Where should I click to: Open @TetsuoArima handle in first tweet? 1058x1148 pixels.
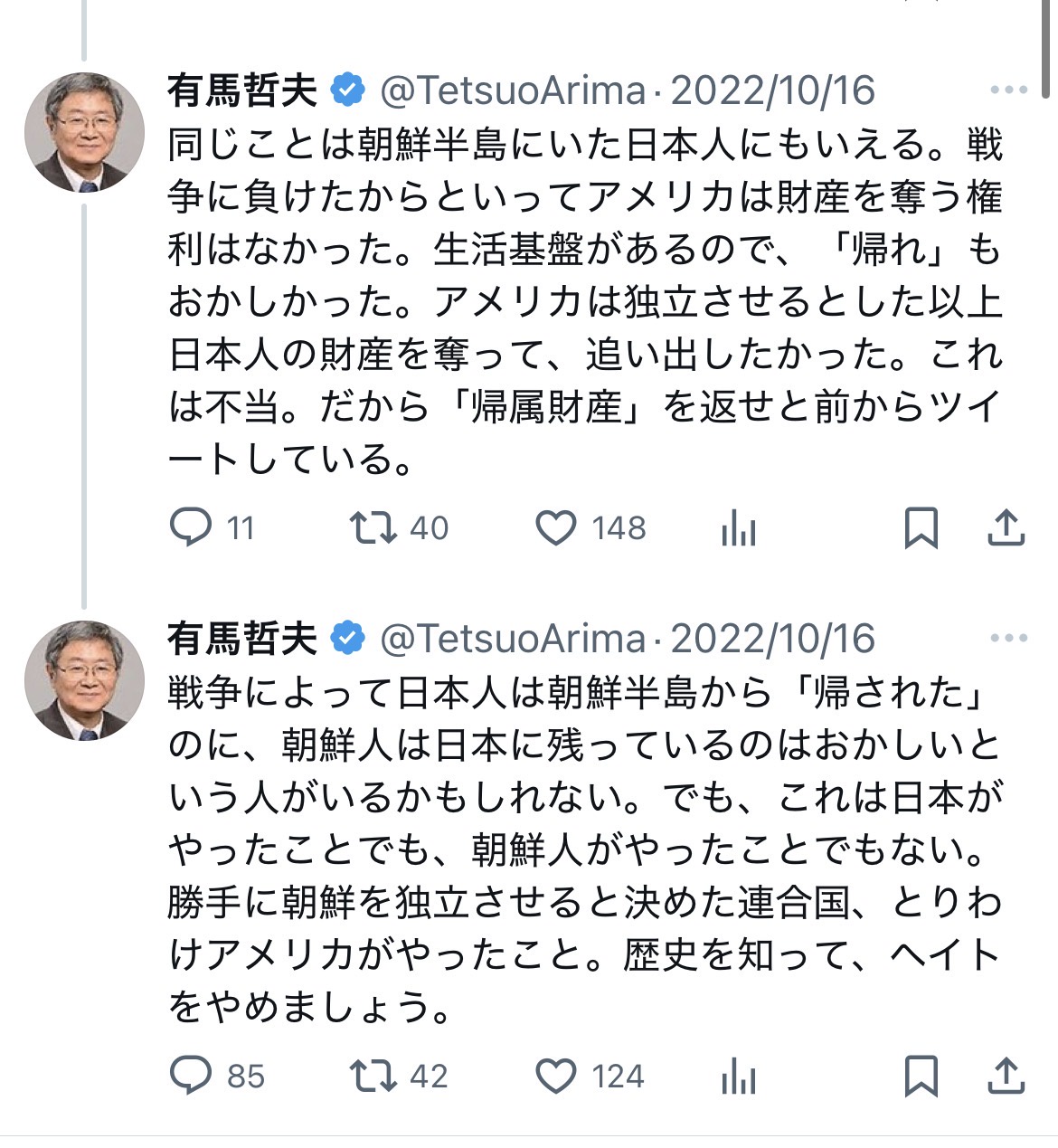pos(513,90)
